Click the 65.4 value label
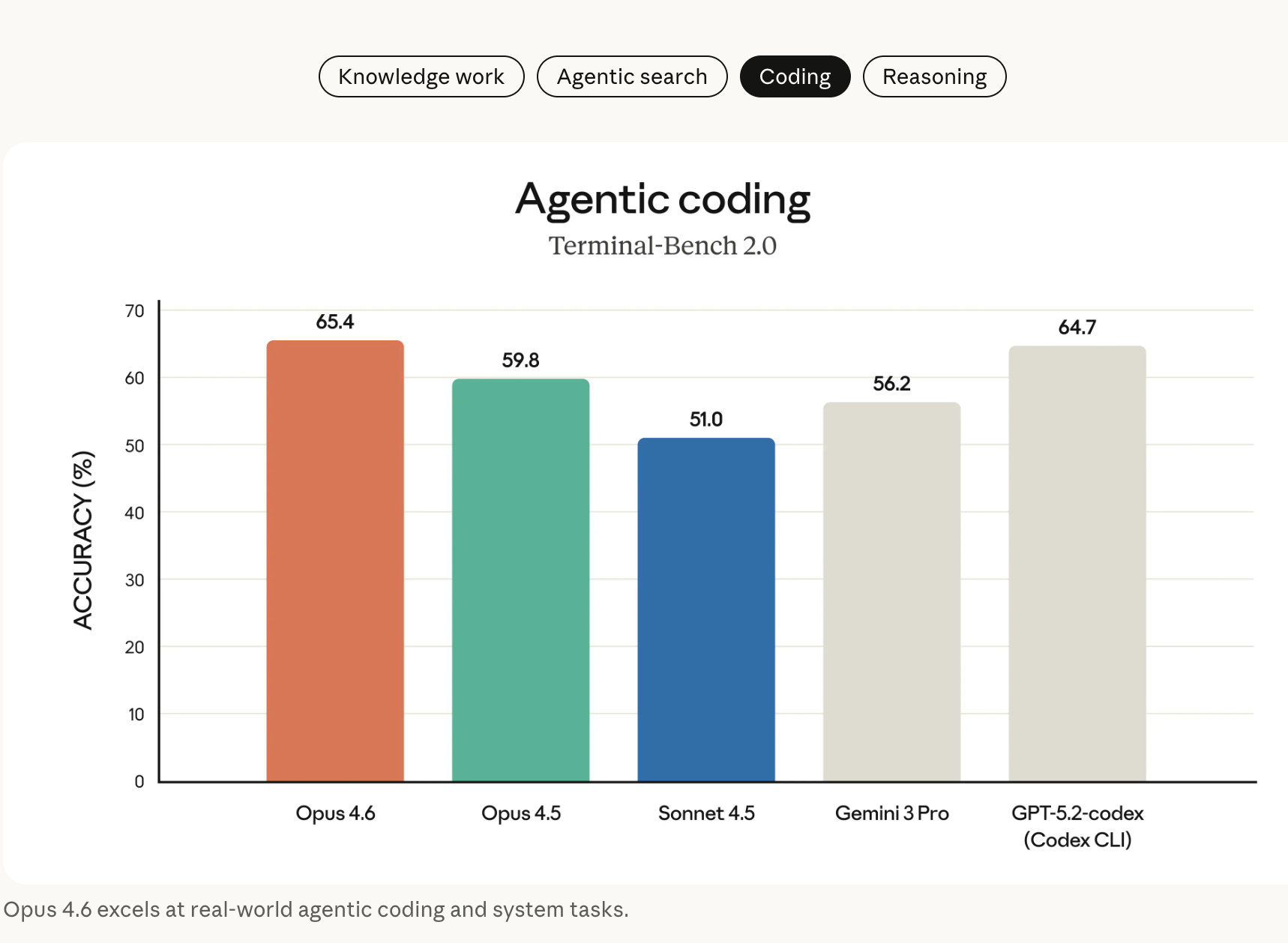Screen dimensions: 1288x943 point(335,322)
